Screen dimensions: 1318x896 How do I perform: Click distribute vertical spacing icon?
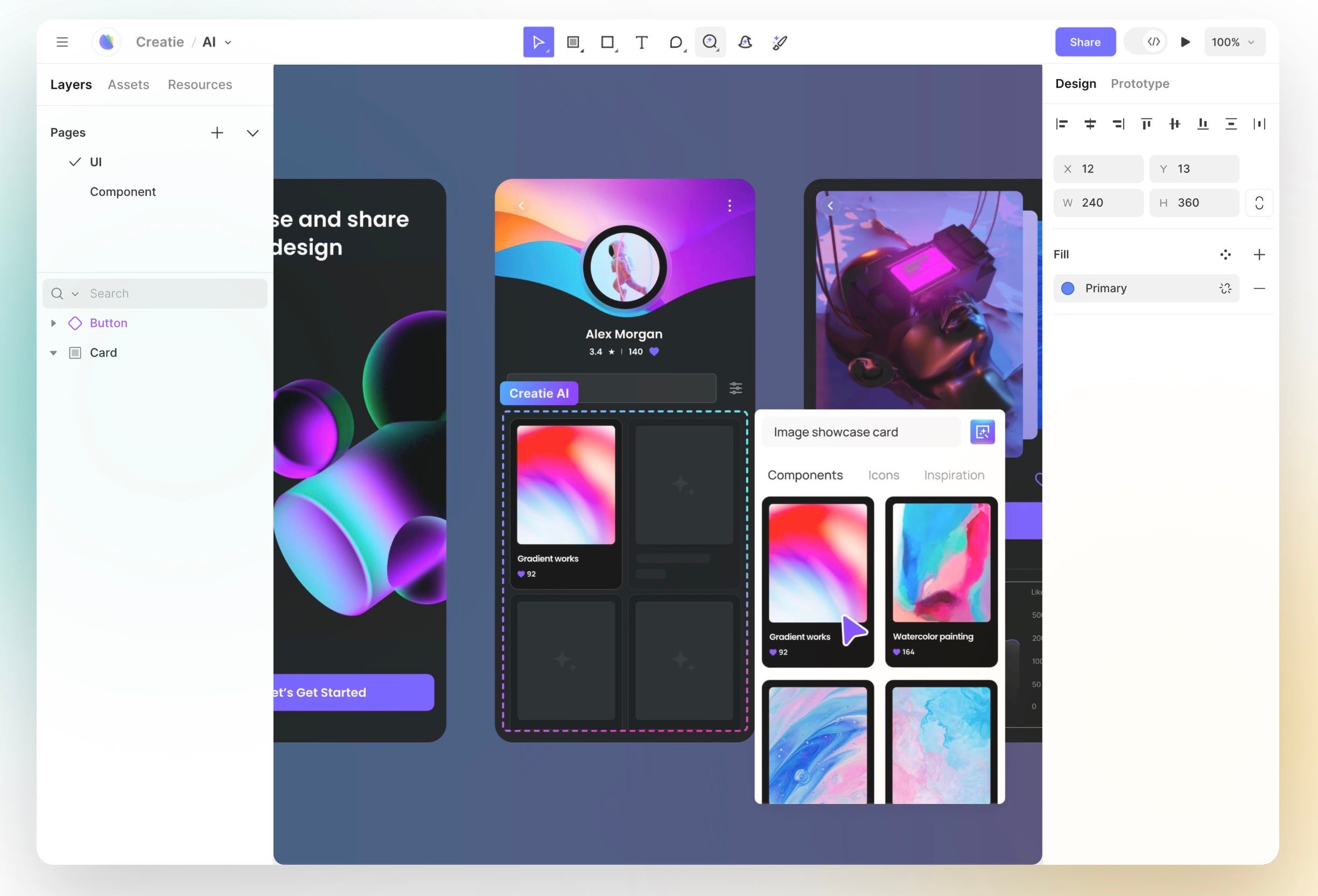coord(1231,124)
